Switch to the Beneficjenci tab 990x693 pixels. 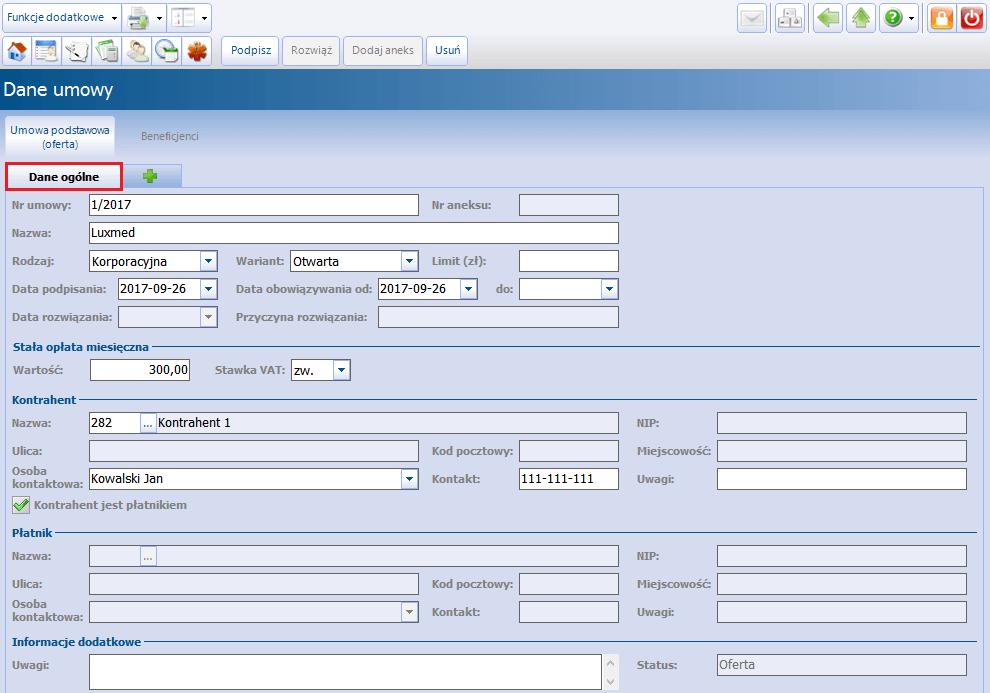point(169,136)
